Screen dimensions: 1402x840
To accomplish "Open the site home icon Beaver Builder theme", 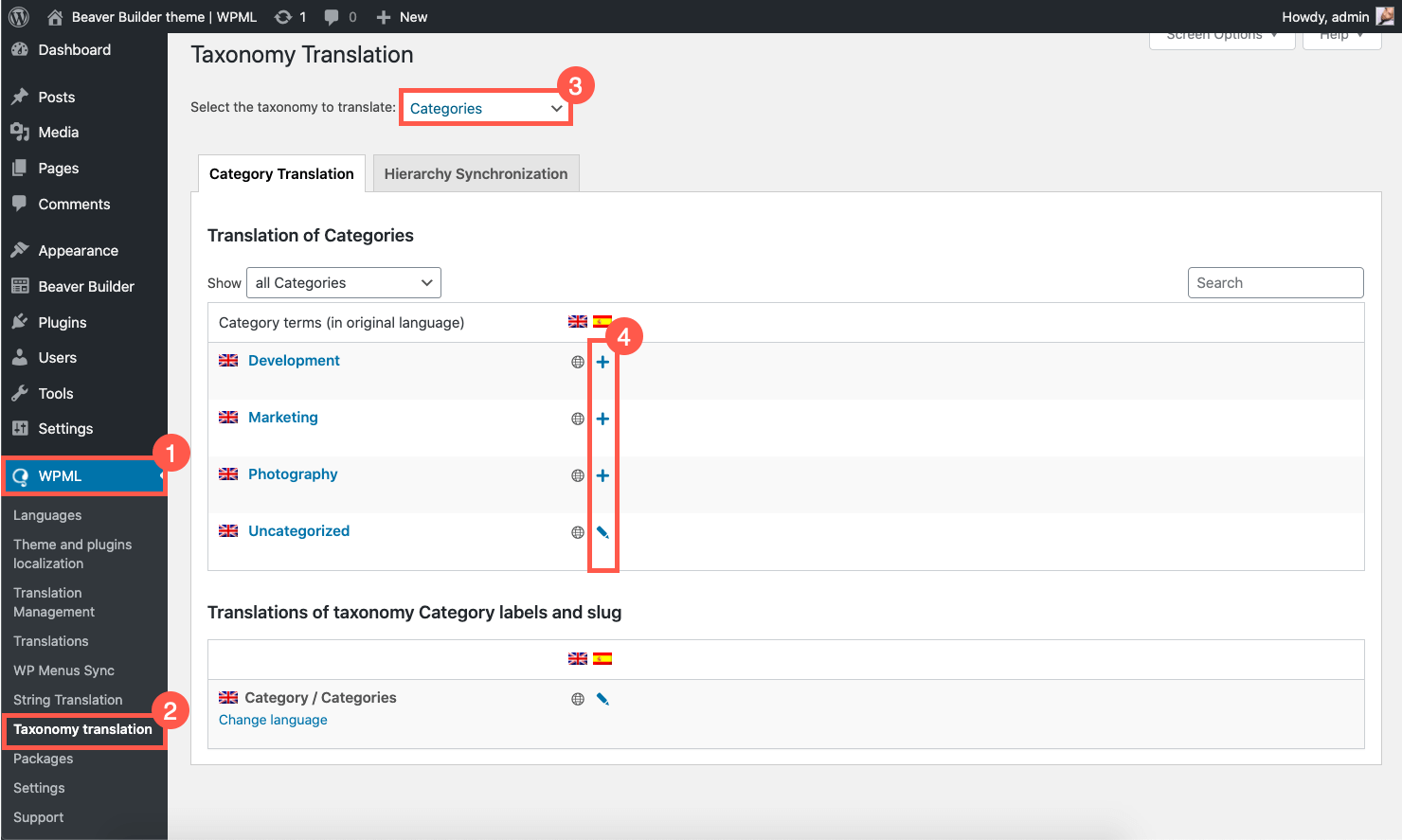I will point(152,17).
